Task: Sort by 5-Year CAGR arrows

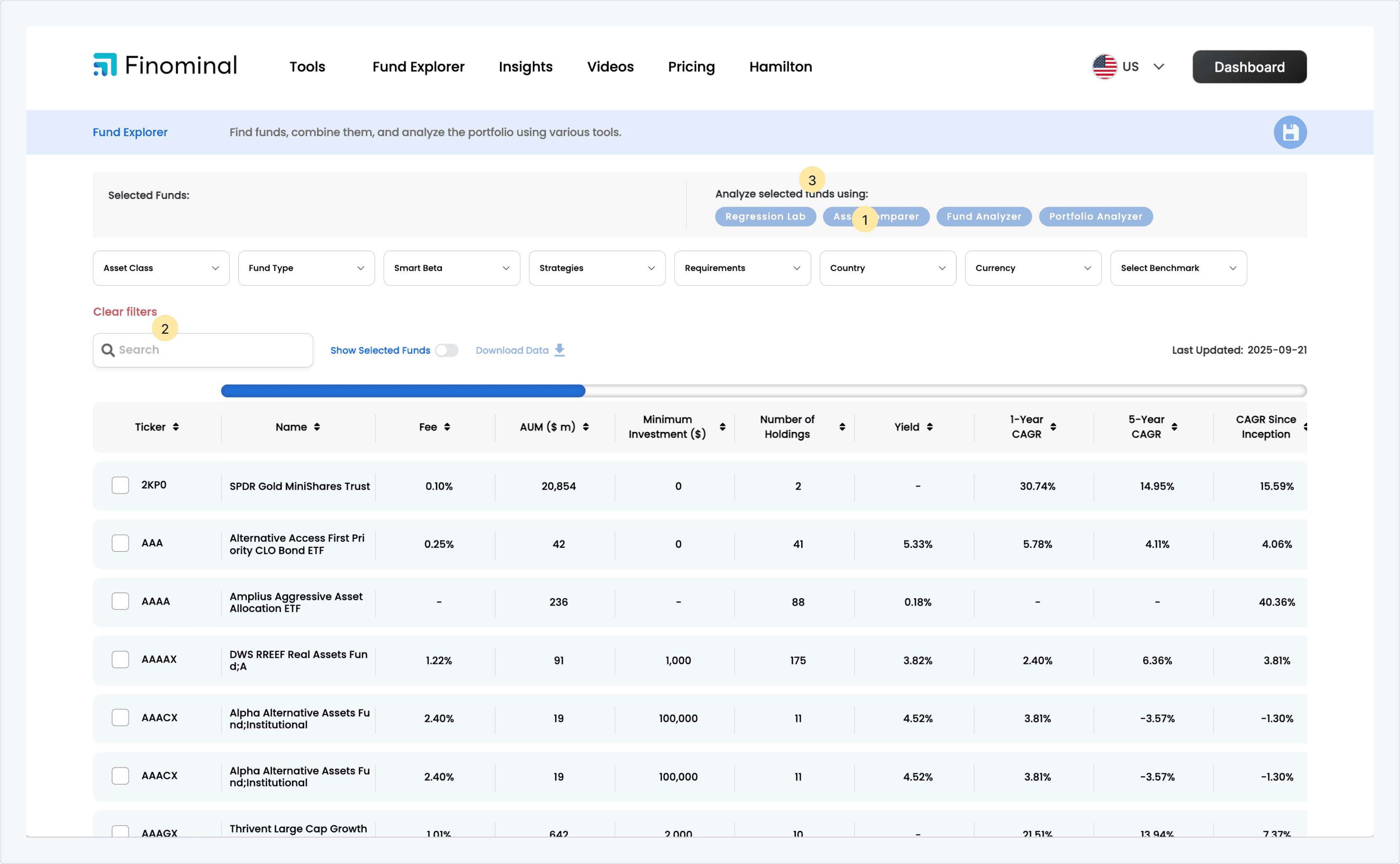Action: [x=1175, y=427]
